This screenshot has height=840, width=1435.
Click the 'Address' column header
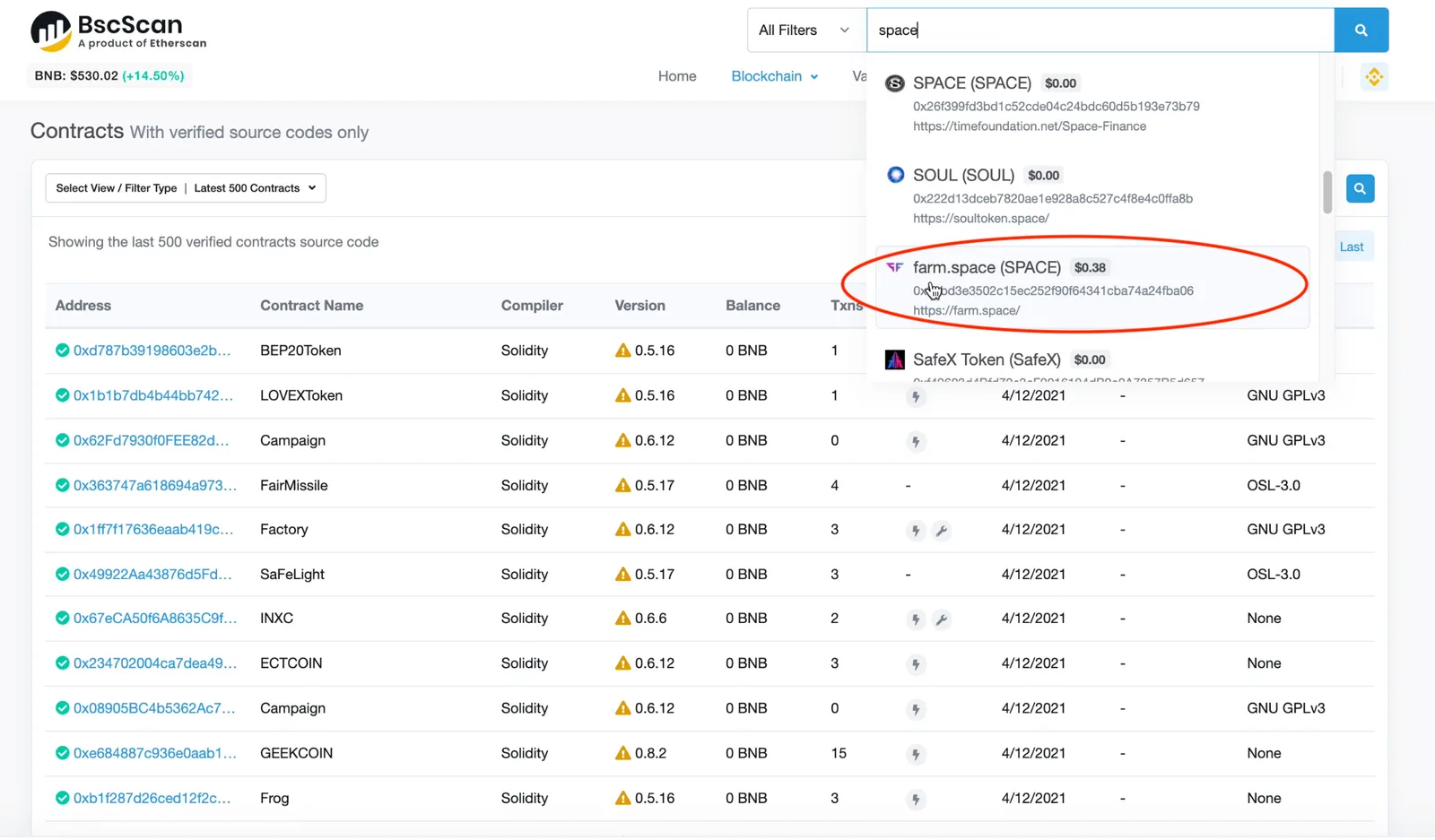[x=83, y=306]
